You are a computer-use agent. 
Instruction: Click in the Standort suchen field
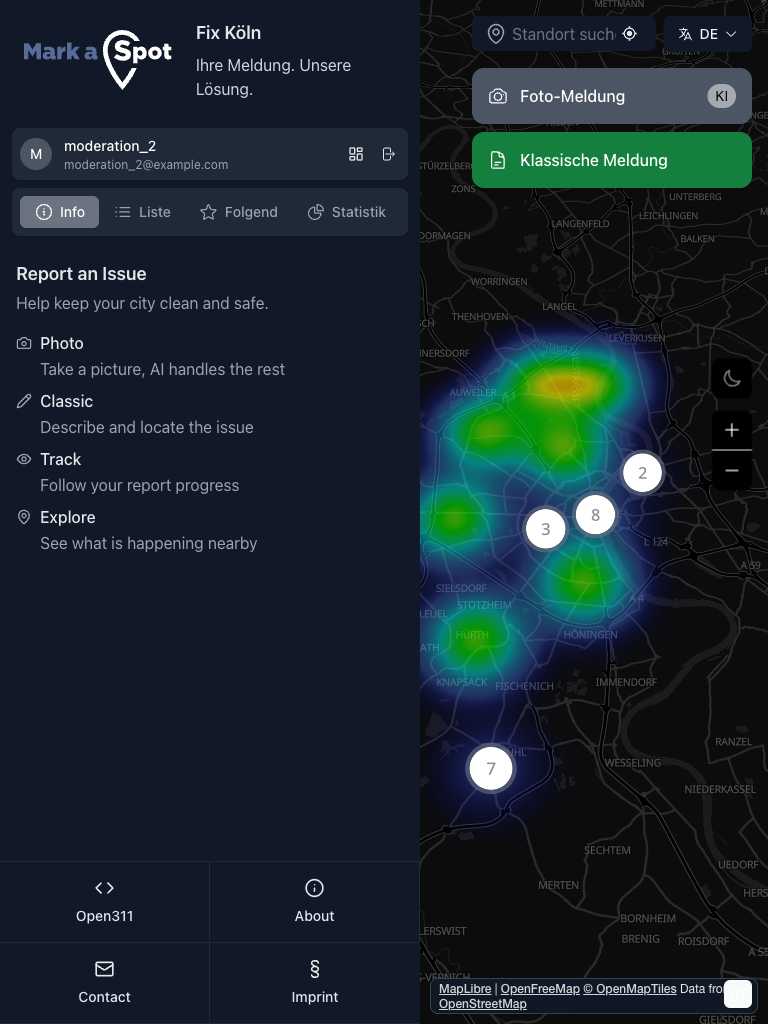[560, 34]
